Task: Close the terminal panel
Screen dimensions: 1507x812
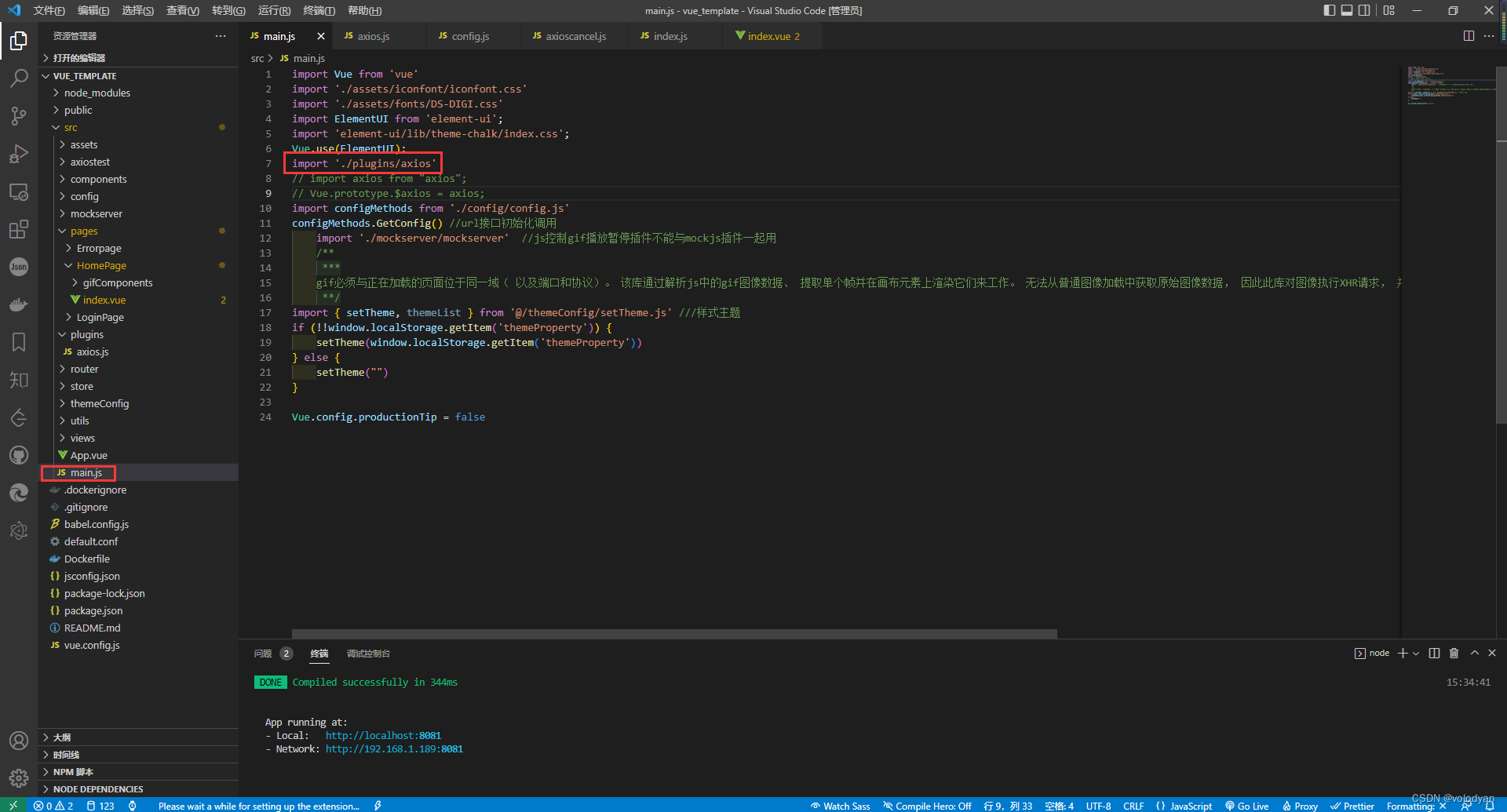Action: coord(1492,653)
